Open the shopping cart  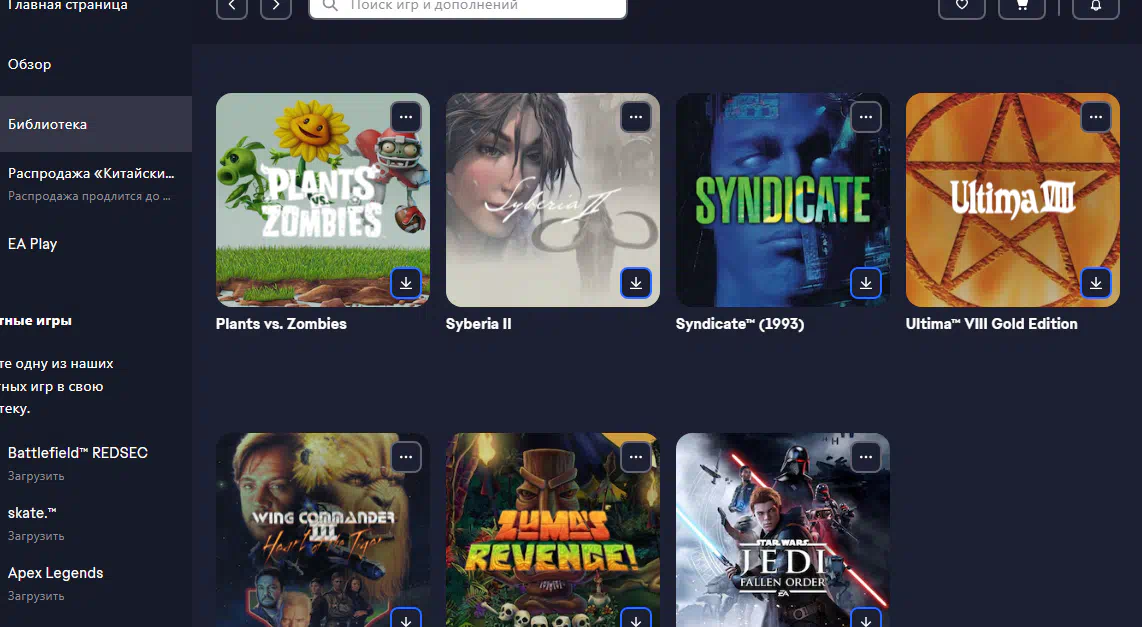coord(1021,6)
